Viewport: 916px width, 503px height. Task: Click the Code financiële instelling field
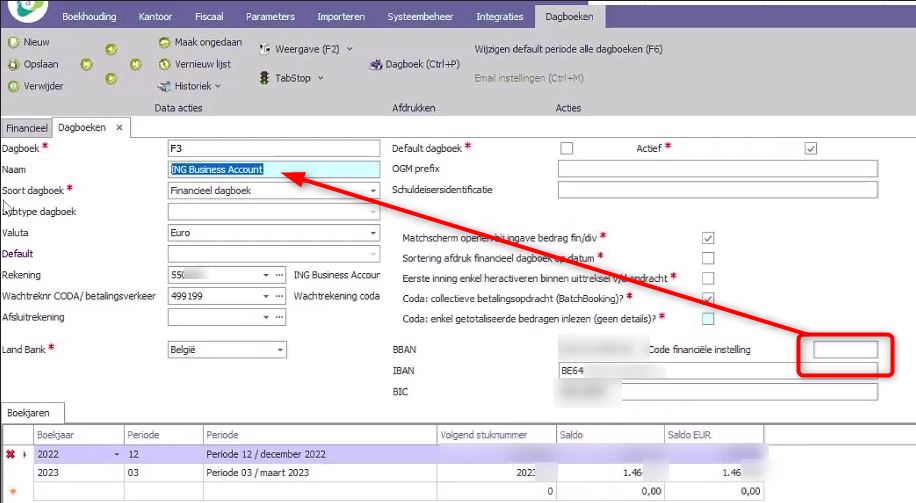pyautogui.click(x=845, y=349)
